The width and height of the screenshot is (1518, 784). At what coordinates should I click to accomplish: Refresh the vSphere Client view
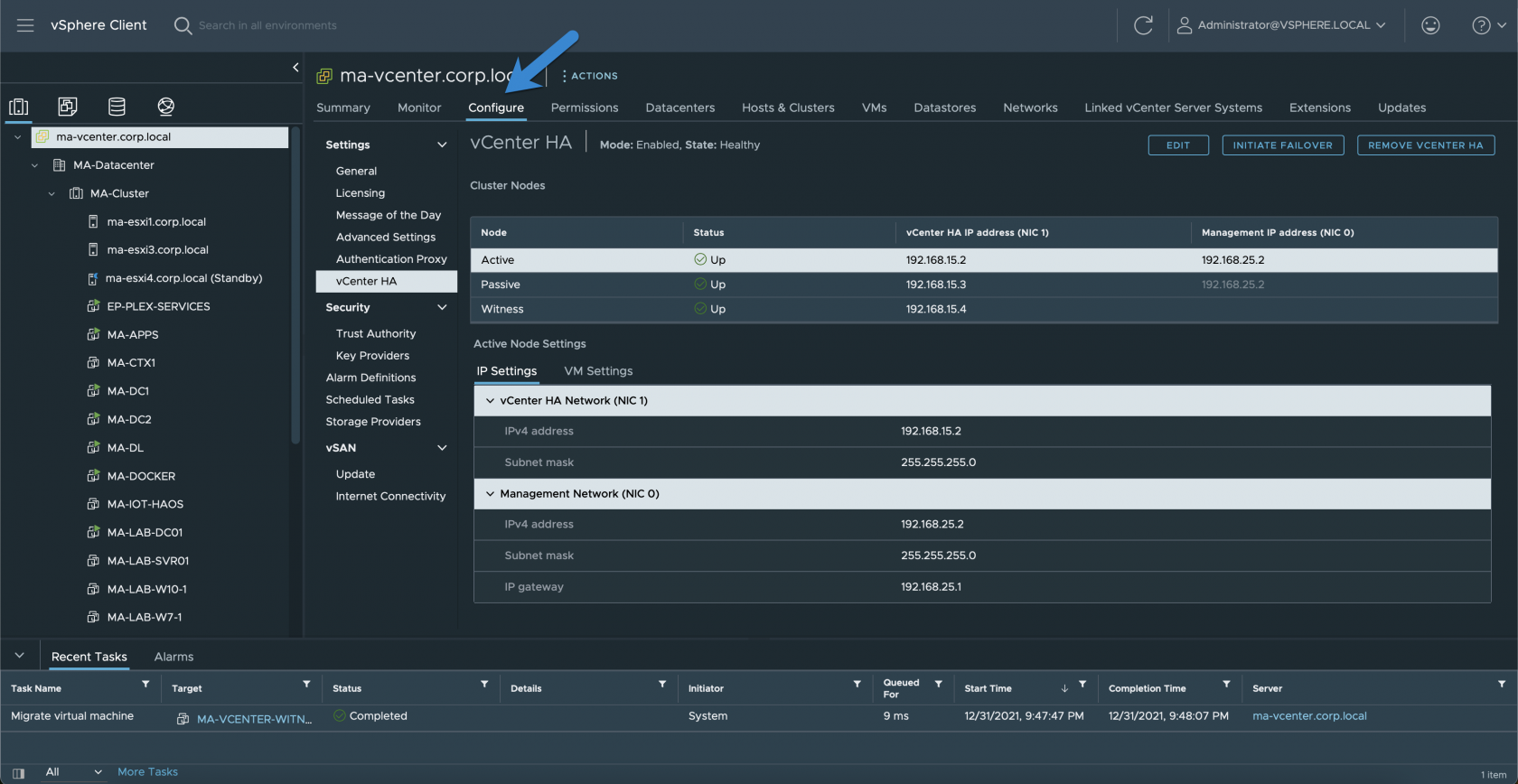point(1143,25)
